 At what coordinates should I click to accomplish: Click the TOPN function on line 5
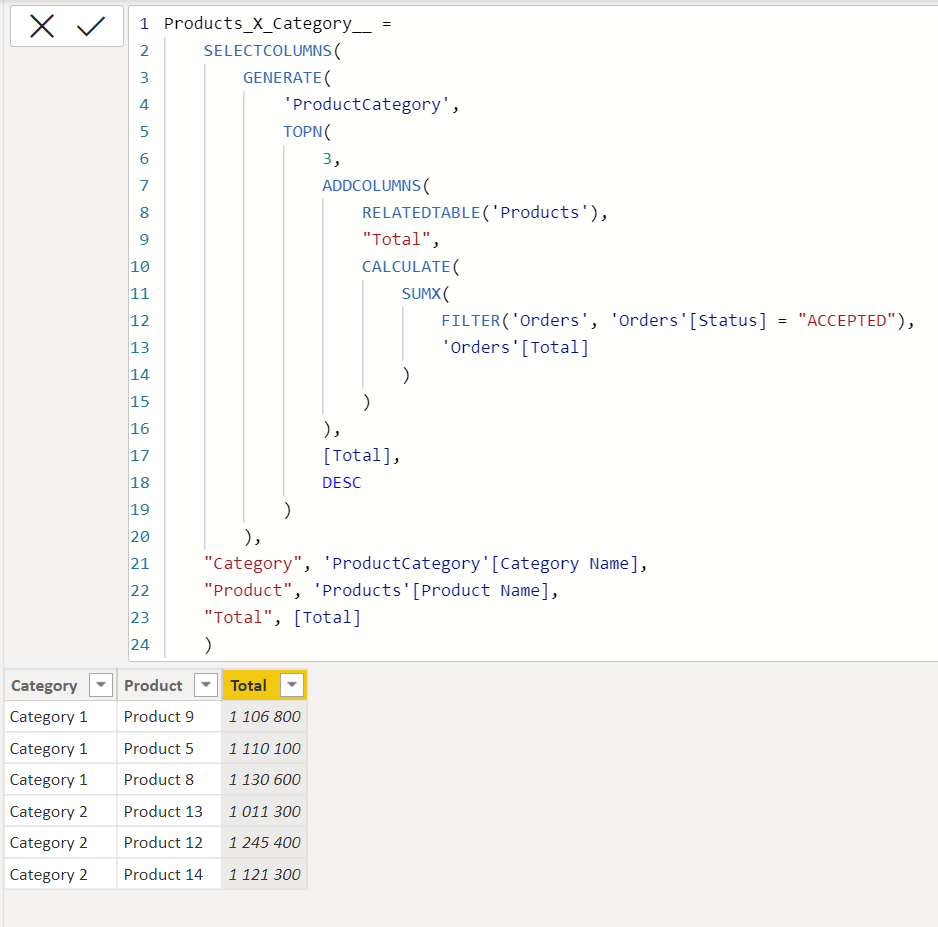pos(302,131)
